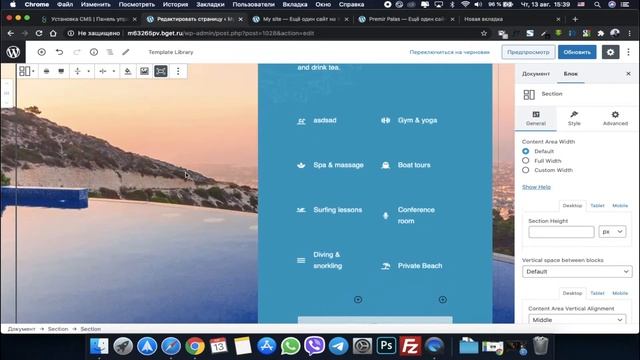Click the background image icon in block toolbar
This screenshot has width=640, height=360.
(x=144, y=71)
